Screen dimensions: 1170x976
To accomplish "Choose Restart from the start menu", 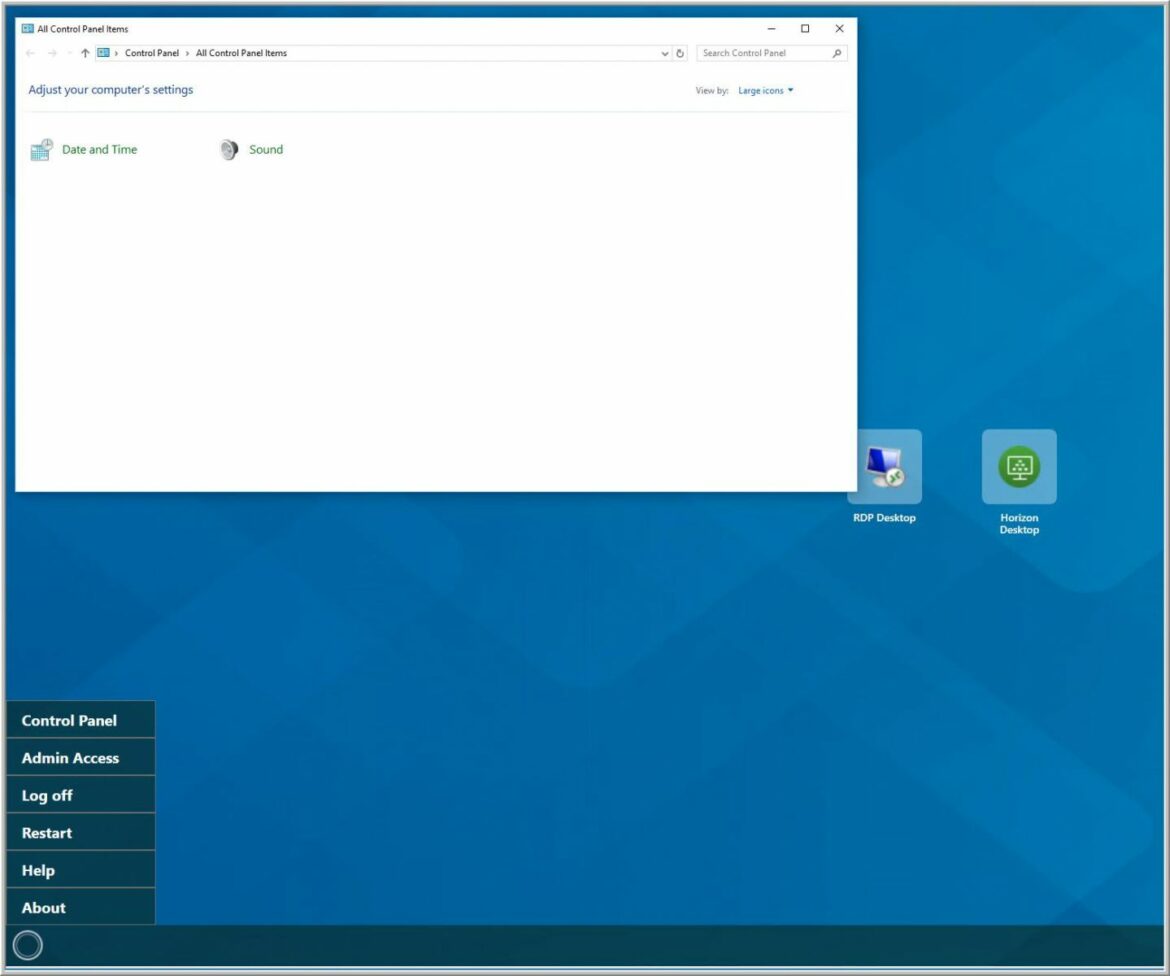I will point(81,832).
